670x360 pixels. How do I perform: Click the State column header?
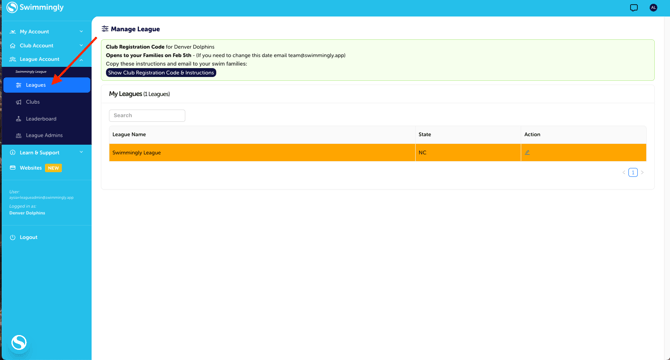425,134
